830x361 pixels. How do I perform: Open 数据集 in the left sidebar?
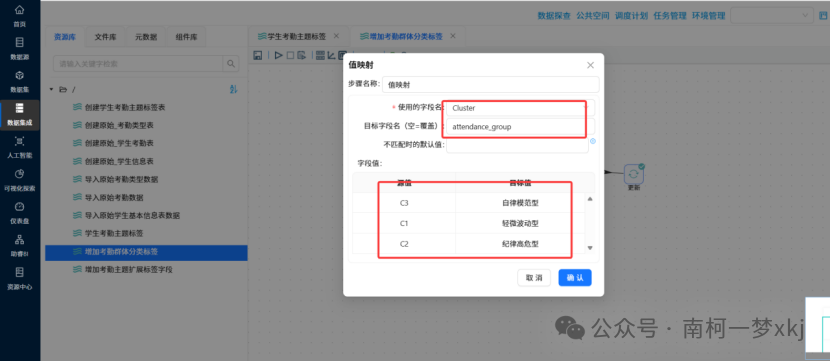20,81
